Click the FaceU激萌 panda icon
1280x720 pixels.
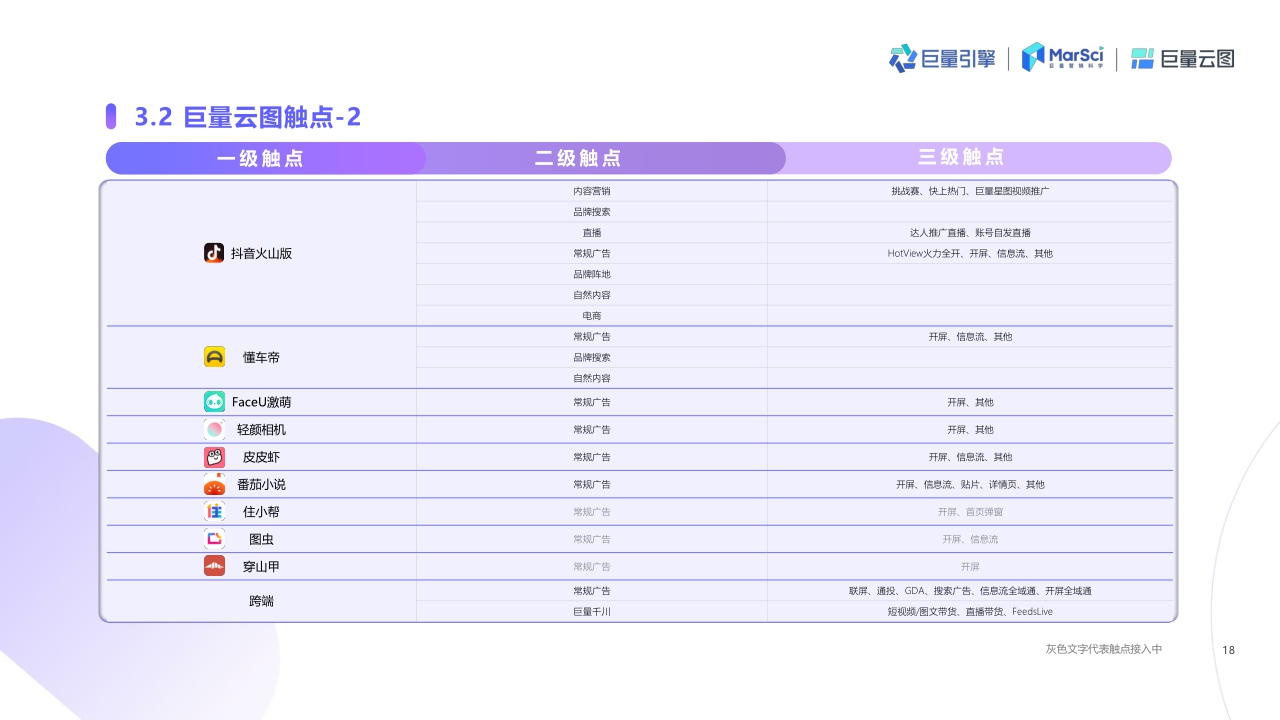214,401
